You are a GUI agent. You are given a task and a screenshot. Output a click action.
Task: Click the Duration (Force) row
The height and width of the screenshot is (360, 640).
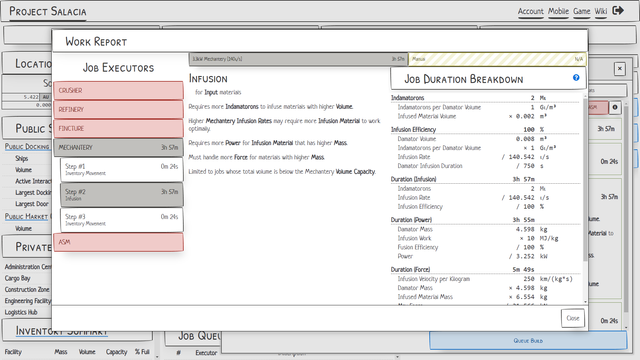point(485,269)
